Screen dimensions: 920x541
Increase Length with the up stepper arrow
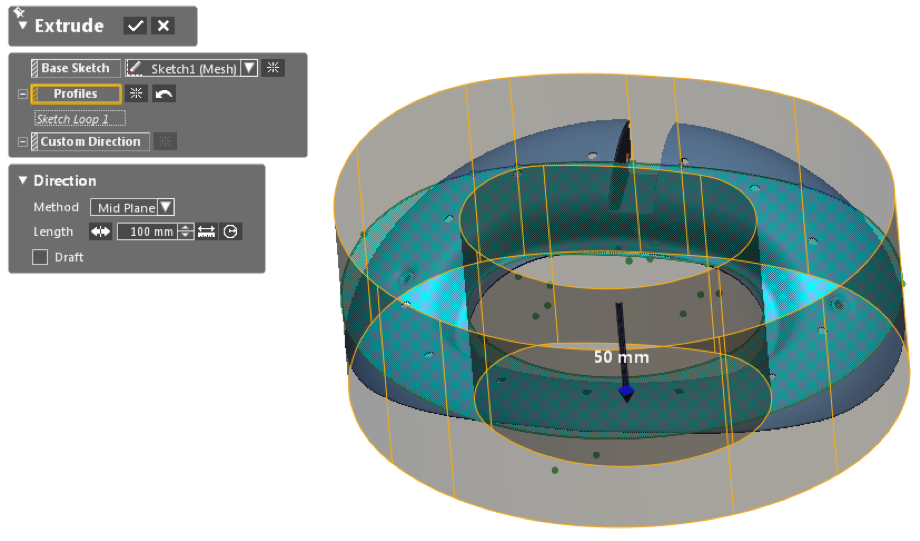(185, 228)
